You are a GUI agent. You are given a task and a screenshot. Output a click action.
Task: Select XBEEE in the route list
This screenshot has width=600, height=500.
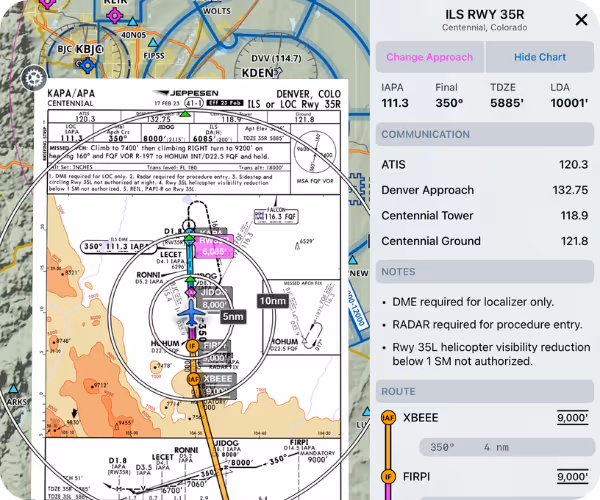point(421,417)
